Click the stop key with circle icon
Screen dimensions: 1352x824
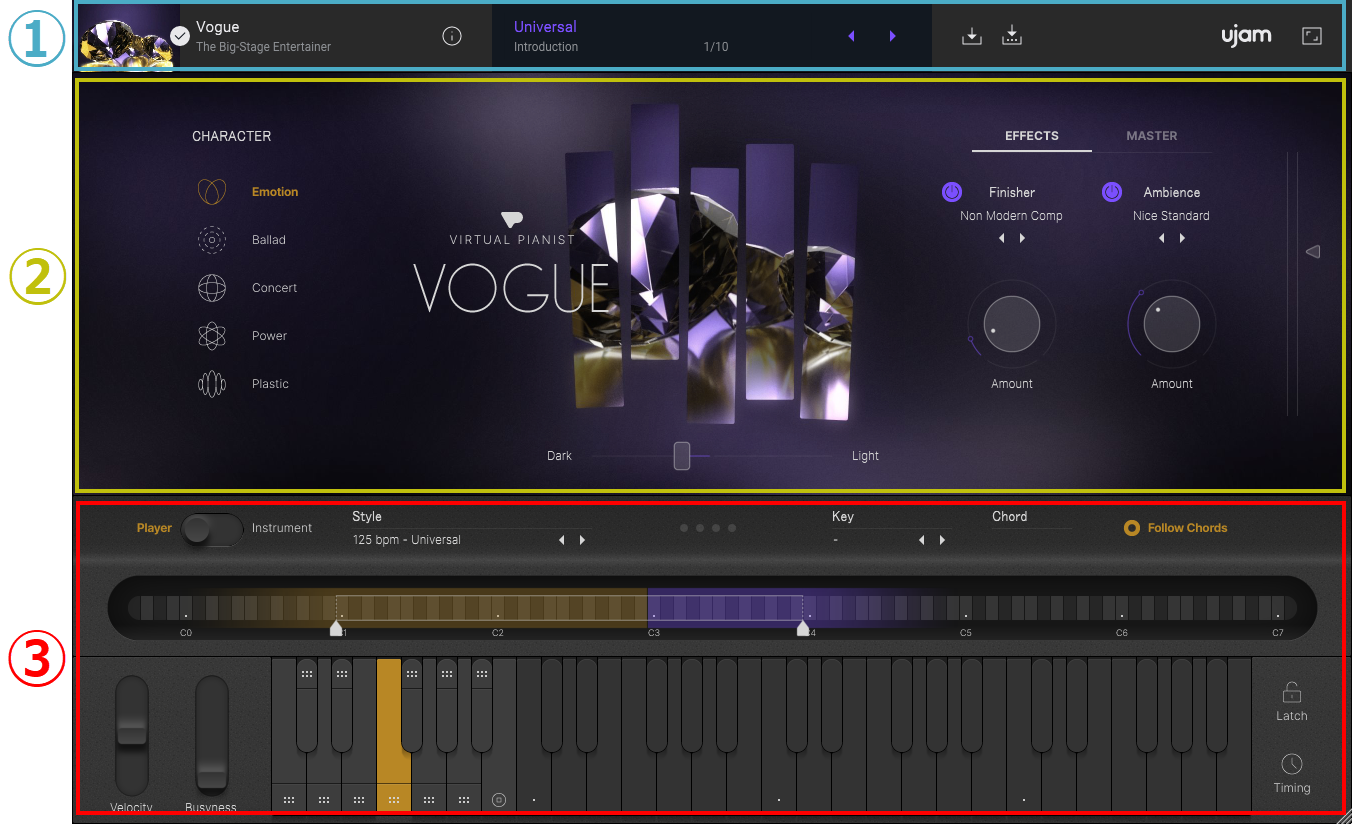499,799
